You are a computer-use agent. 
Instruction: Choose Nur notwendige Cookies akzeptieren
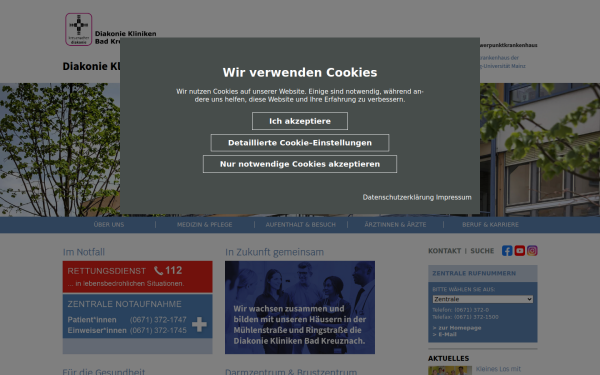point(300,164)
